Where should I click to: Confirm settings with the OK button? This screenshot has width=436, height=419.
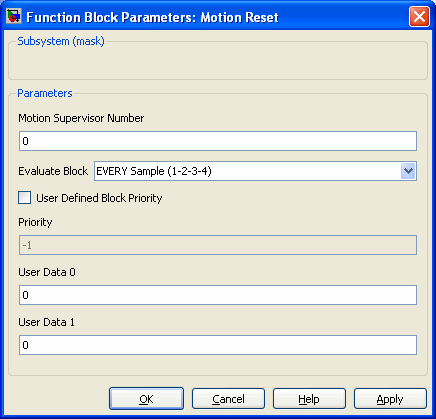click(146, 399)
